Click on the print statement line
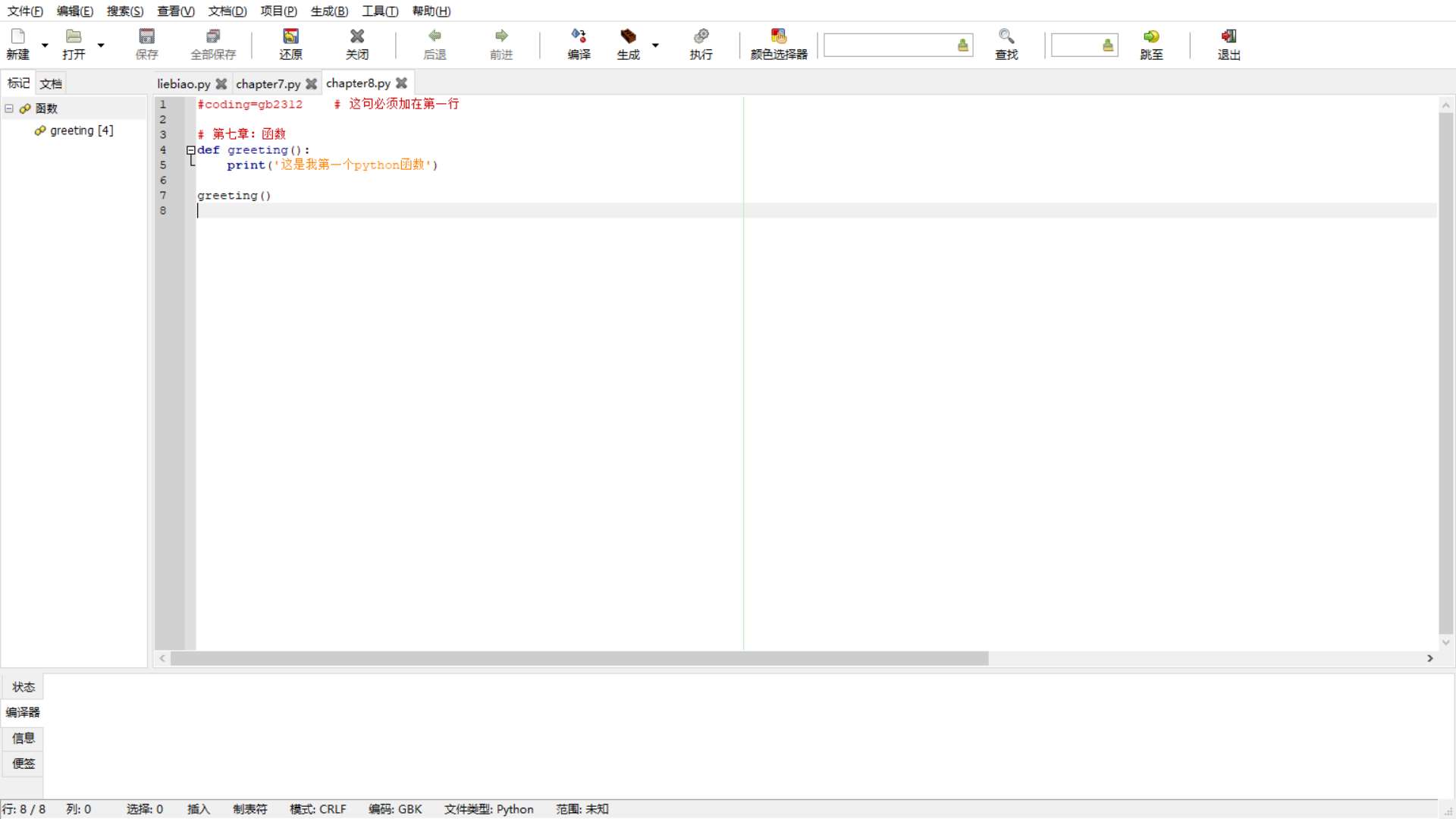Image resolution: width=1456 pixels, height=819 pixels. point(332,165)
